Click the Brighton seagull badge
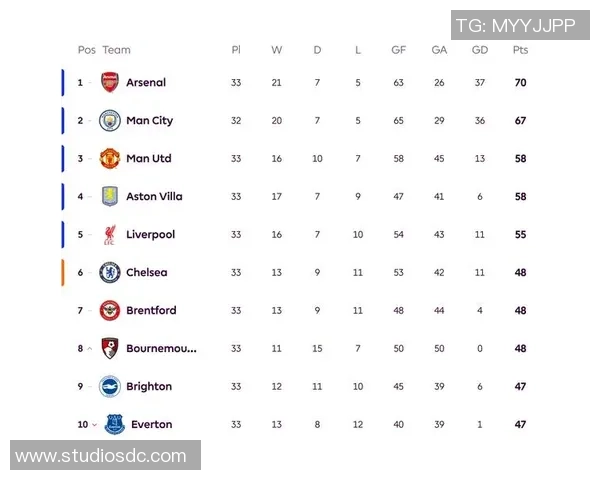The height and width of the screenshot is (480, 600). [110, 387]
